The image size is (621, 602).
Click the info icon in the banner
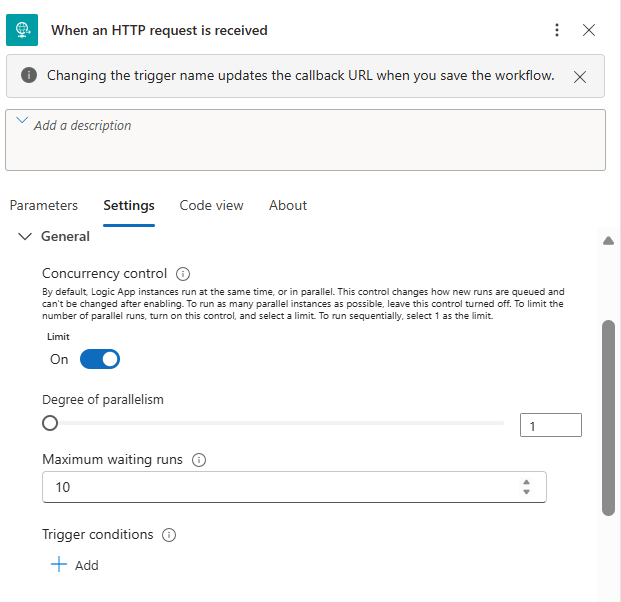tap(29, 76)
